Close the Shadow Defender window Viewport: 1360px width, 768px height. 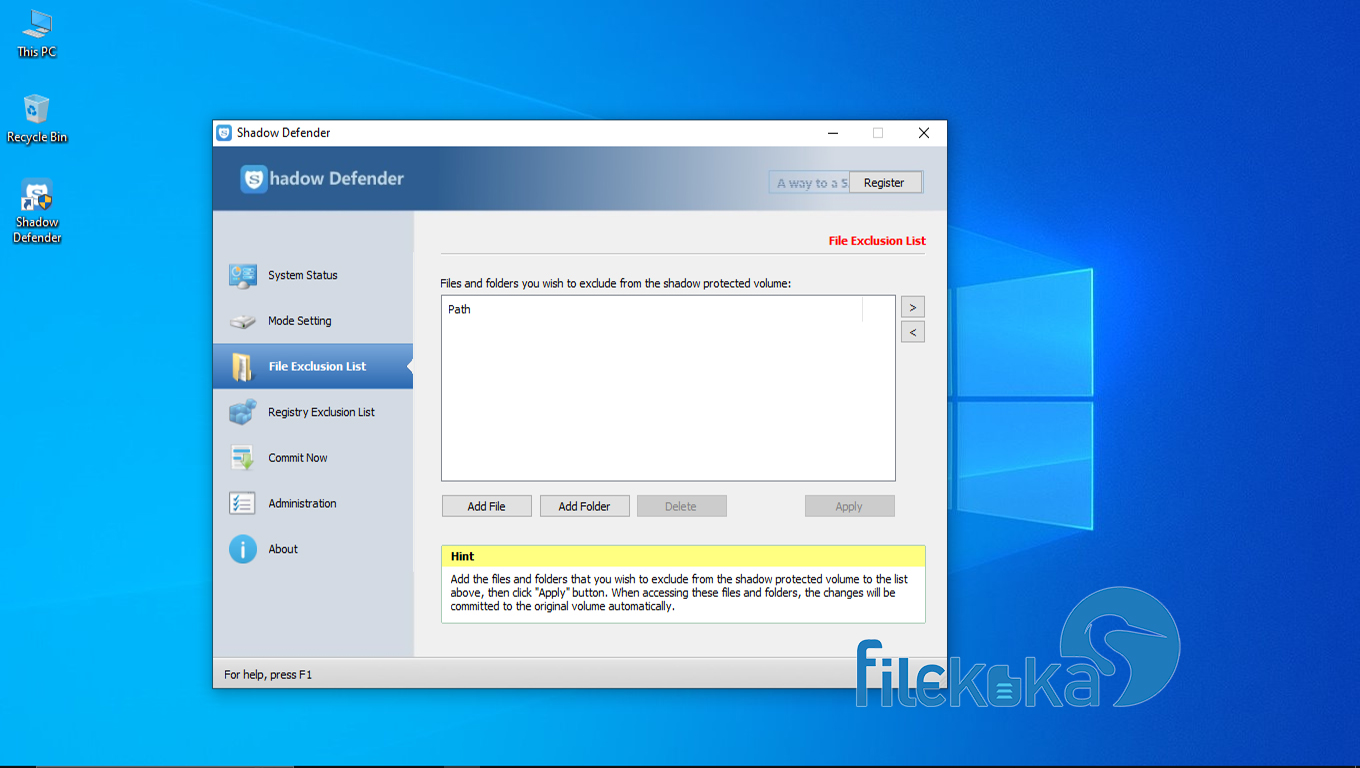point(924,133)
